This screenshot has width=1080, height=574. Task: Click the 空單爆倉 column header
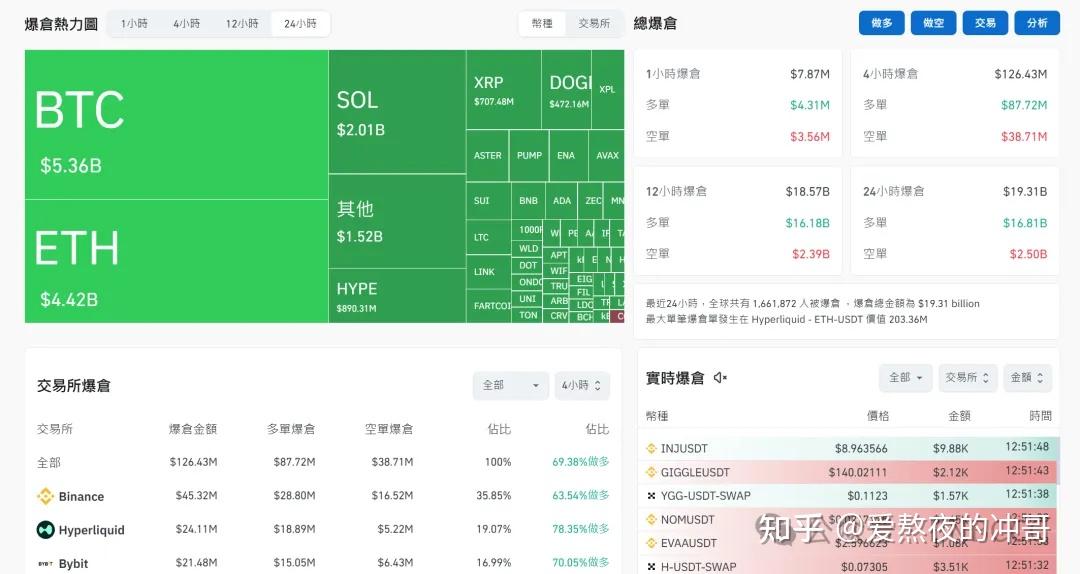point(388,429)
